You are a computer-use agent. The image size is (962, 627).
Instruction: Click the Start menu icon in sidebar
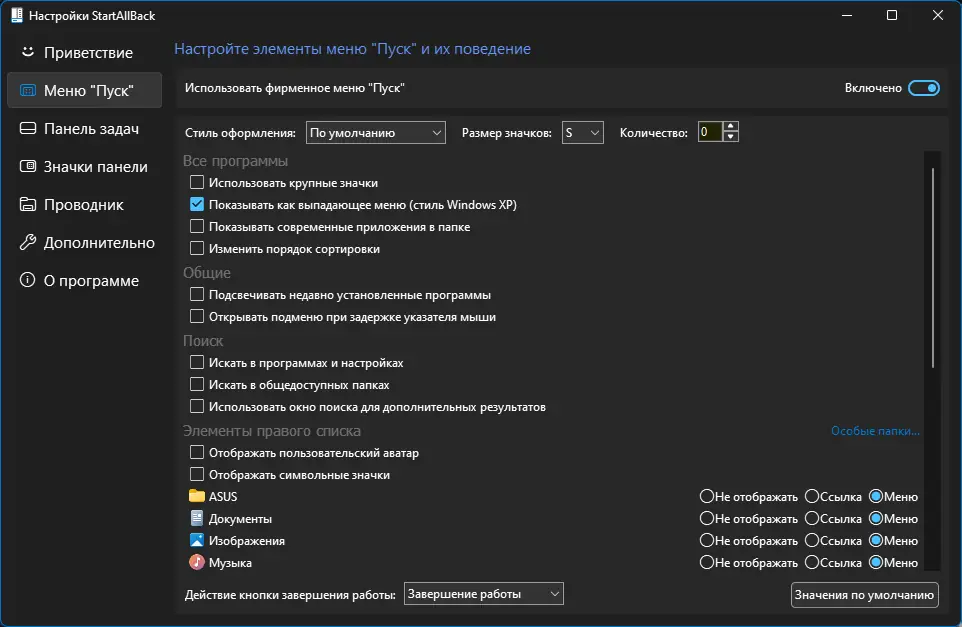pos(28,91)
